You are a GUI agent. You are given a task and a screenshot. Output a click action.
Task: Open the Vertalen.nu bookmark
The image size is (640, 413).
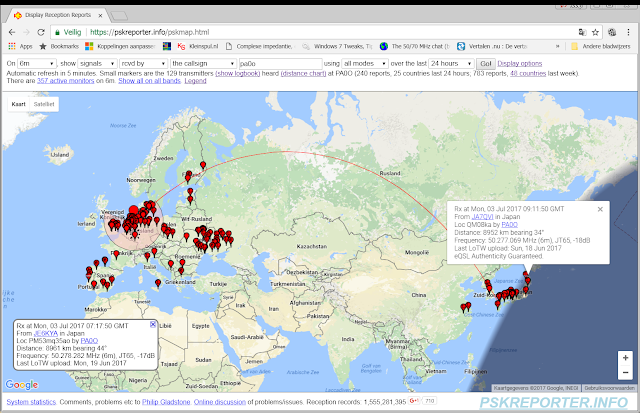pos(492,47)
